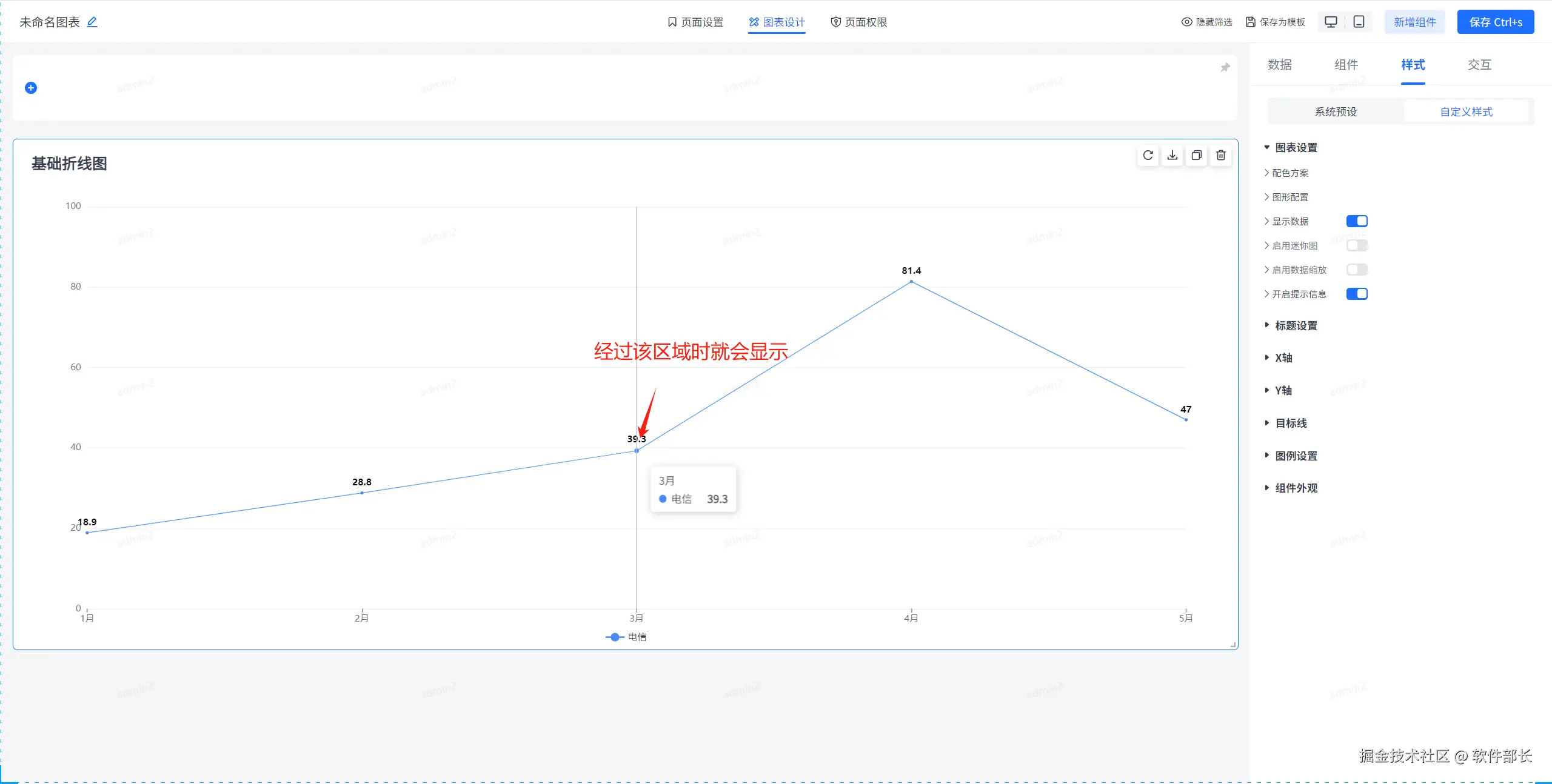This screenshot has width=1552, height=784.
Task: Expand the 标题设置 section
Action: point(1296,326)
